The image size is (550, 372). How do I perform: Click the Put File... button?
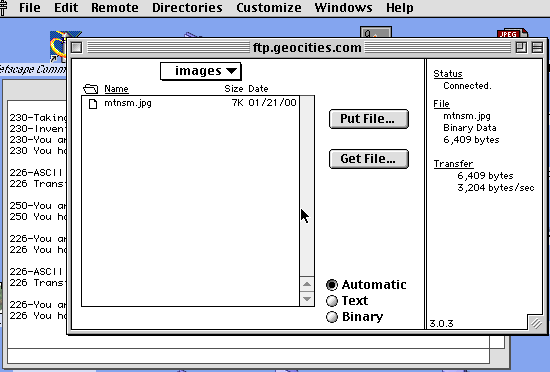pyautogui.click(x=369, y=119)
